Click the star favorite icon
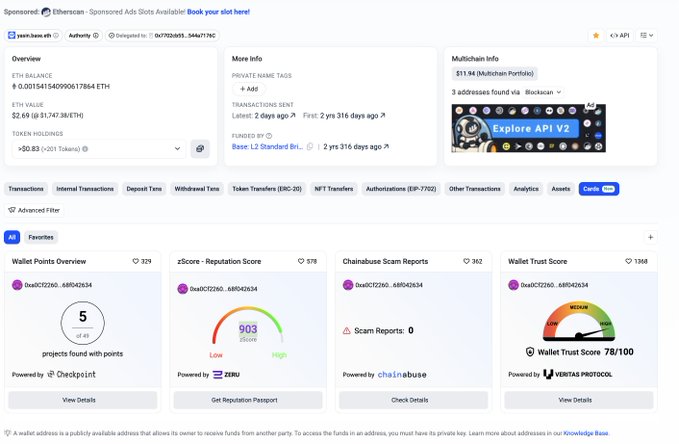Screen dimensions: 679x444 click(x=596, y=36)
